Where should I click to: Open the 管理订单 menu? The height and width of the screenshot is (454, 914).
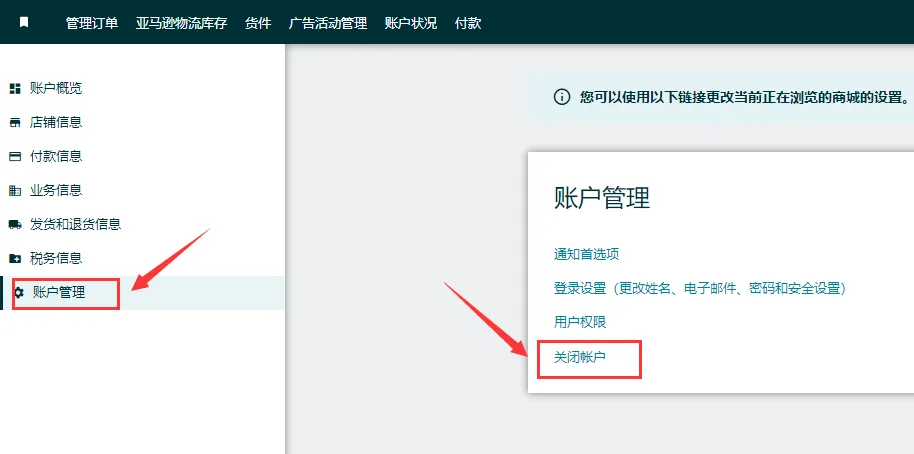(x=92, y=23)
